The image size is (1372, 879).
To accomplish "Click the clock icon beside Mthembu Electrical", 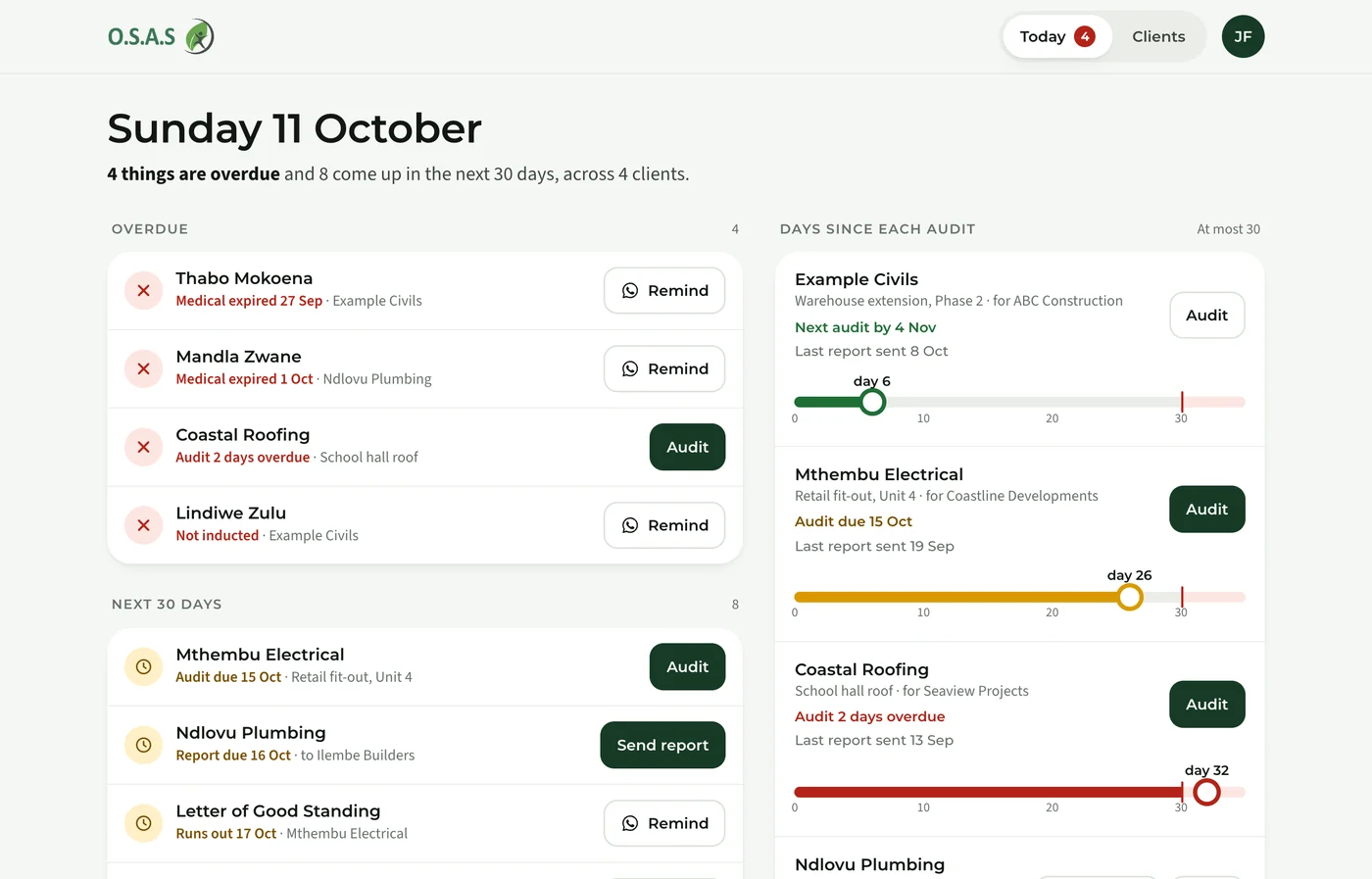I will point(143,666).
